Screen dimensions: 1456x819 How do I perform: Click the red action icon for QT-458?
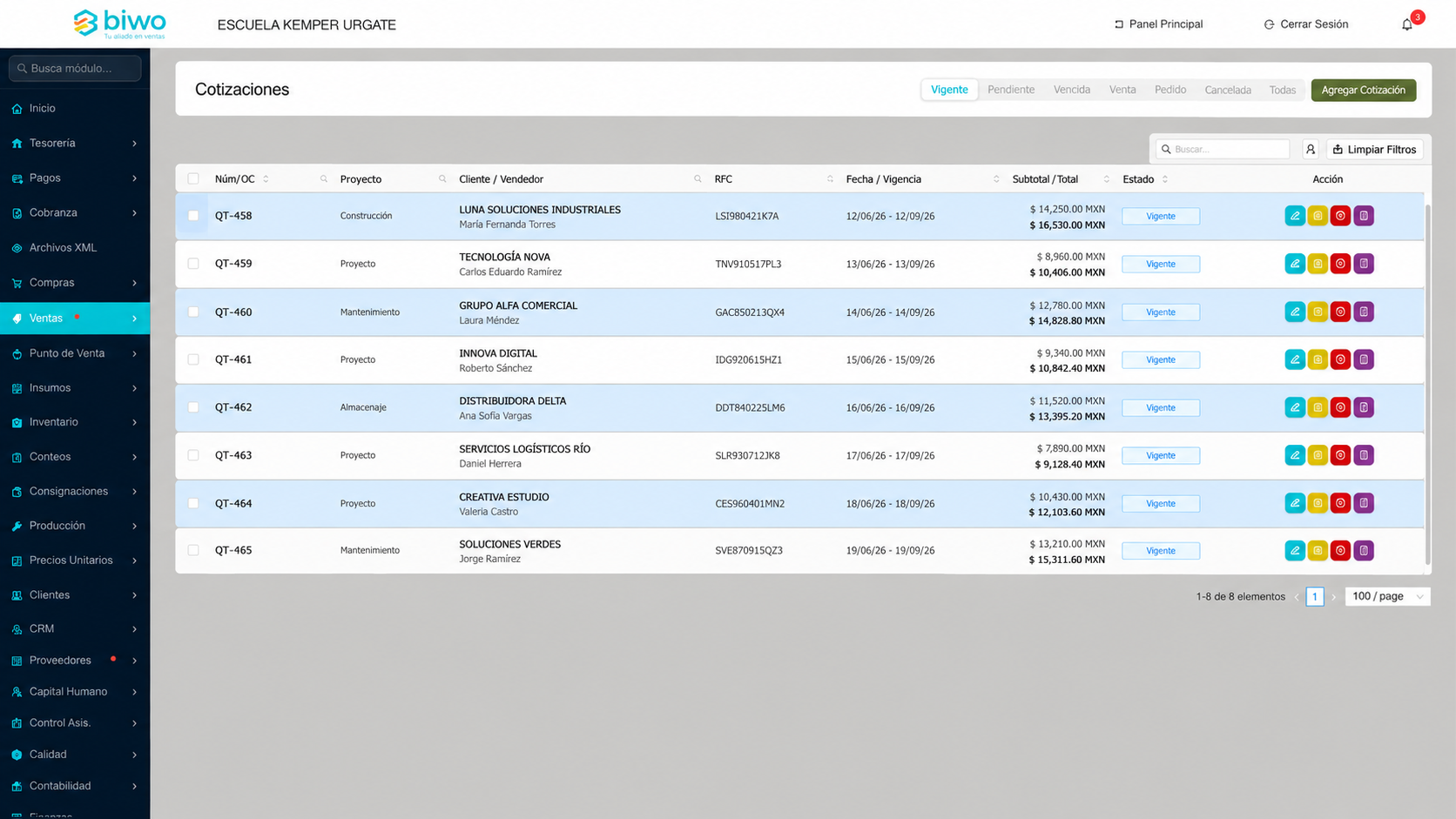pyautogui.click(x=1340, y=216)
